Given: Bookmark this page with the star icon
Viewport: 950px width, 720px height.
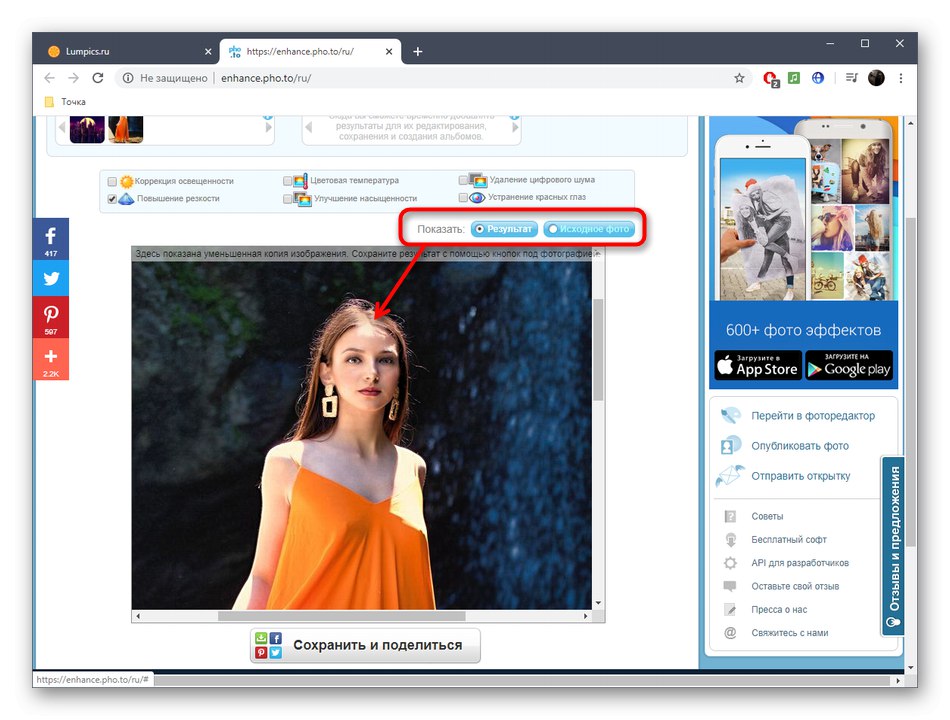Looking at the screenshot, I should (x=739, y=78).
